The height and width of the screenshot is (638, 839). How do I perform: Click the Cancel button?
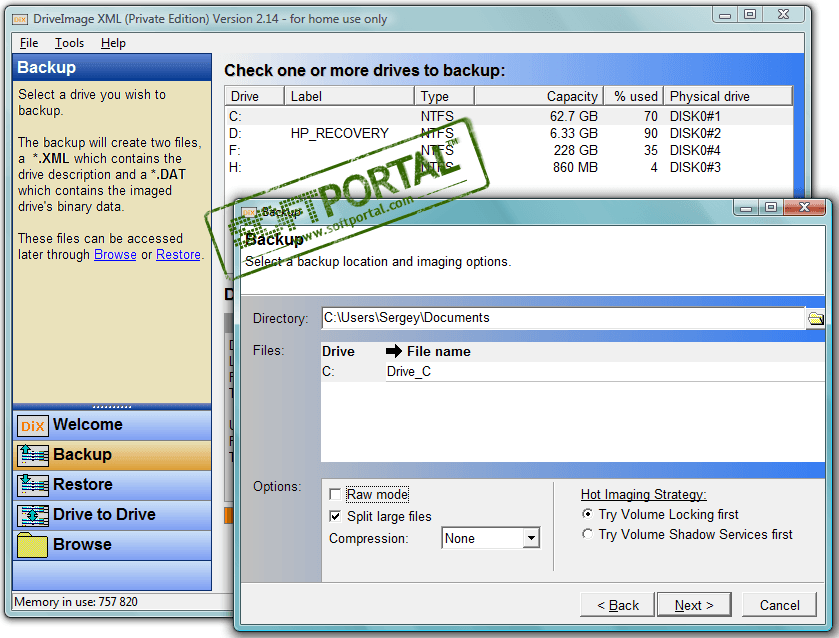[x=780, y=605]
